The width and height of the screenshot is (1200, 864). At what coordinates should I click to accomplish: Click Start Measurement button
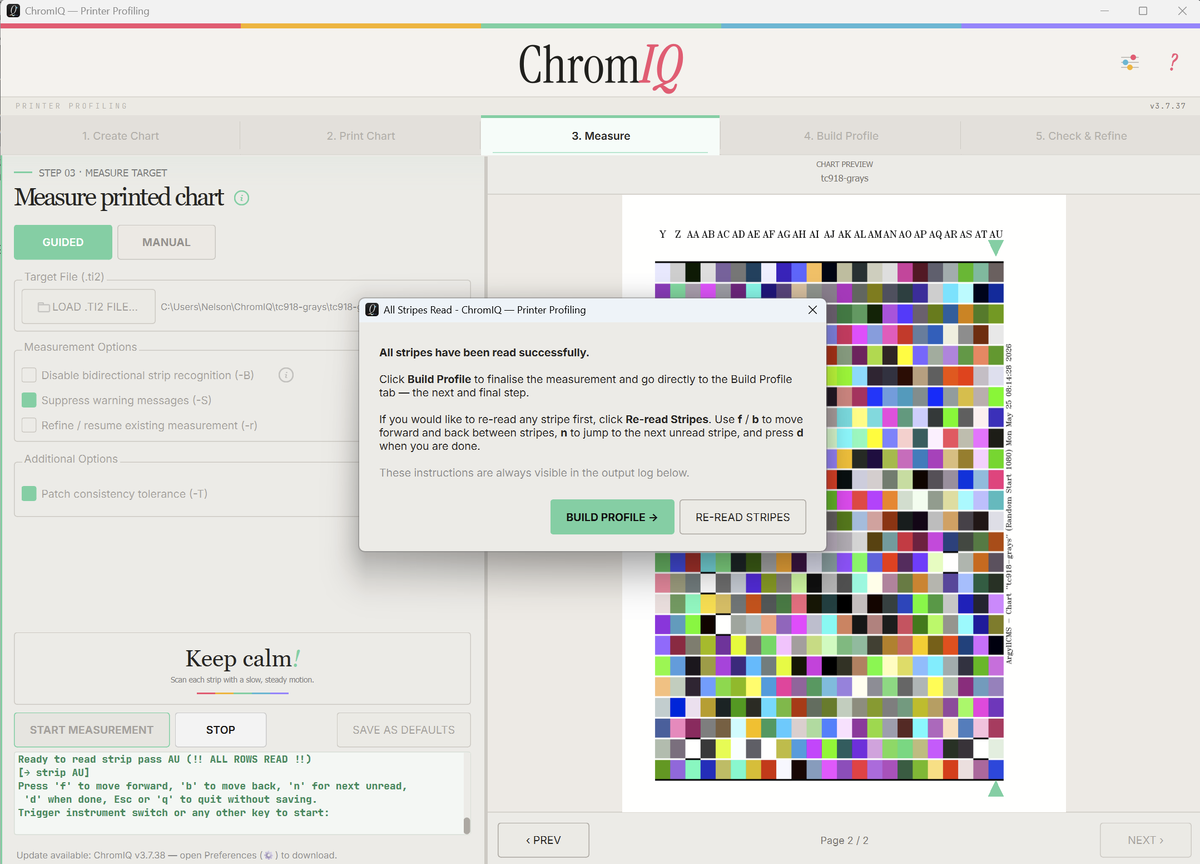tap(92, 730)
